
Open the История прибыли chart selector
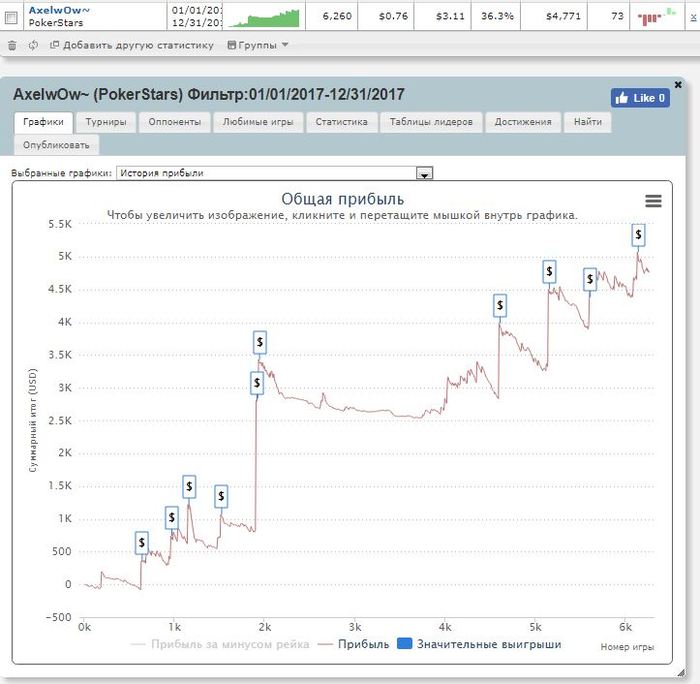click(x=275, y=173)
